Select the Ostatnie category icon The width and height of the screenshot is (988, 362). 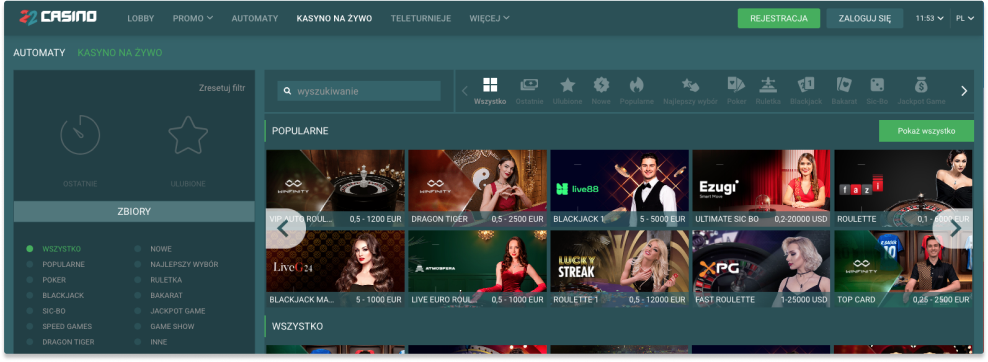tap(529, 84)
